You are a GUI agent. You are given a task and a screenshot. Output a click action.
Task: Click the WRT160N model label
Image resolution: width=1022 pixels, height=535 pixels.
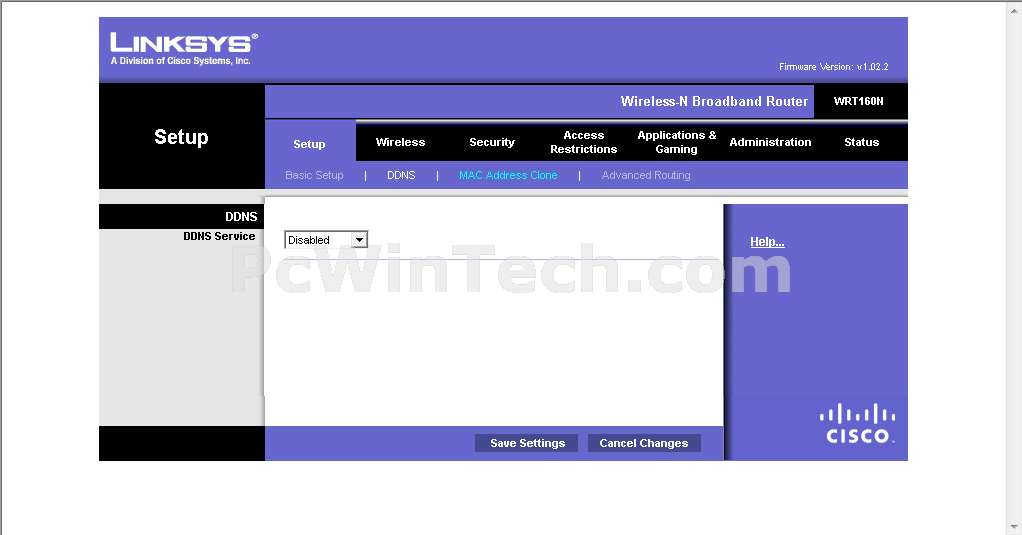pos(858,101)
